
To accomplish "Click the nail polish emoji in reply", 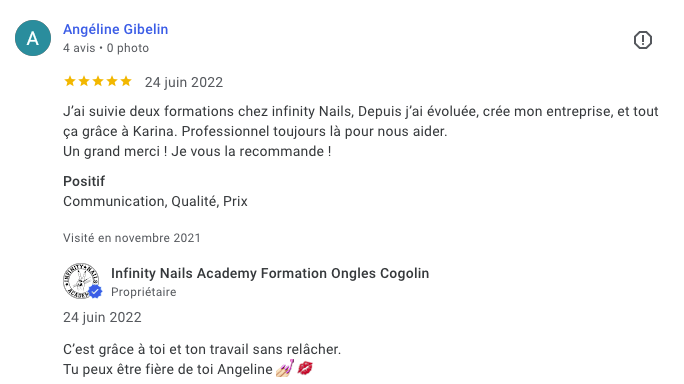I will click(x=285, y=369).
